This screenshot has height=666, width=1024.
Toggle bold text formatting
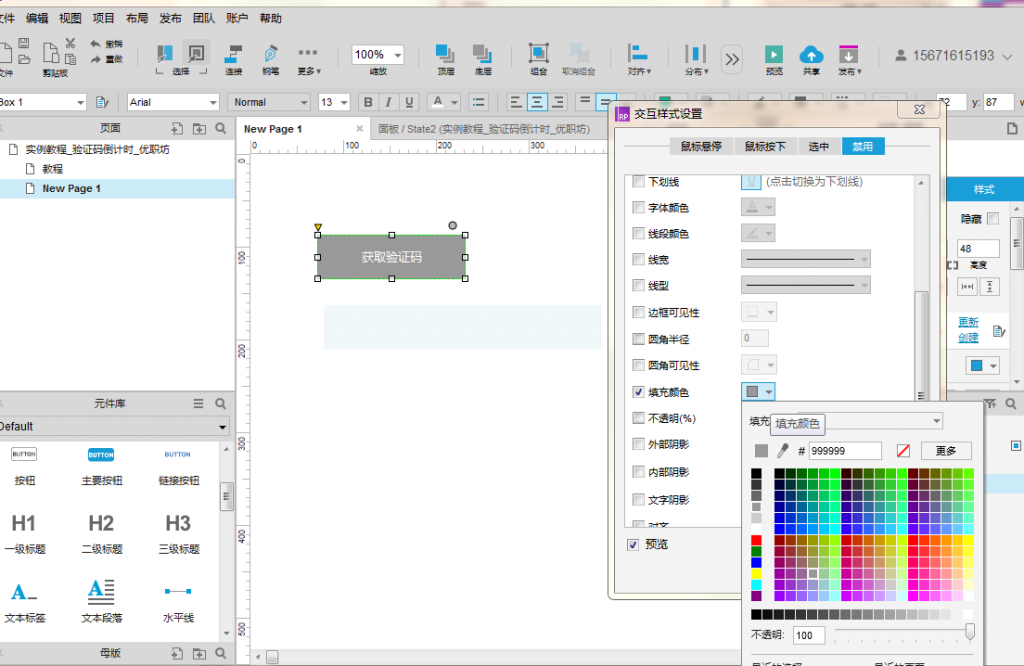tap(368, 102)
